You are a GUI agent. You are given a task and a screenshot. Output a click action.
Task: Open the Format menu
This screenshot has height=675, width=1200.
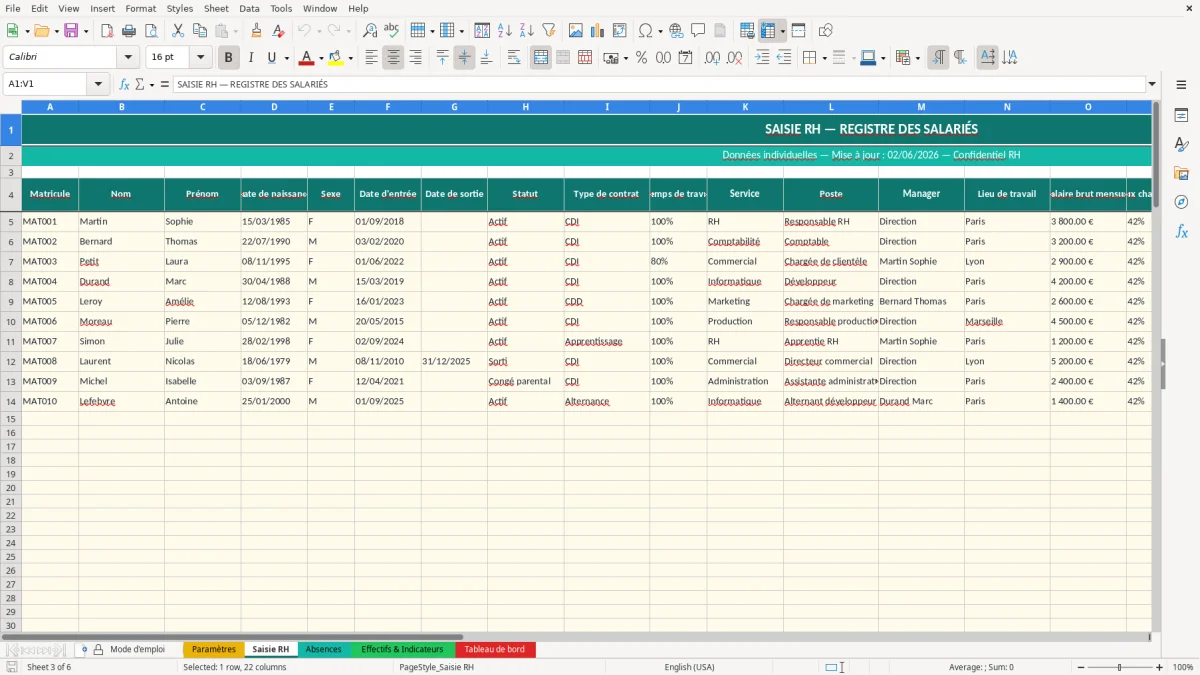click(140, 8)
